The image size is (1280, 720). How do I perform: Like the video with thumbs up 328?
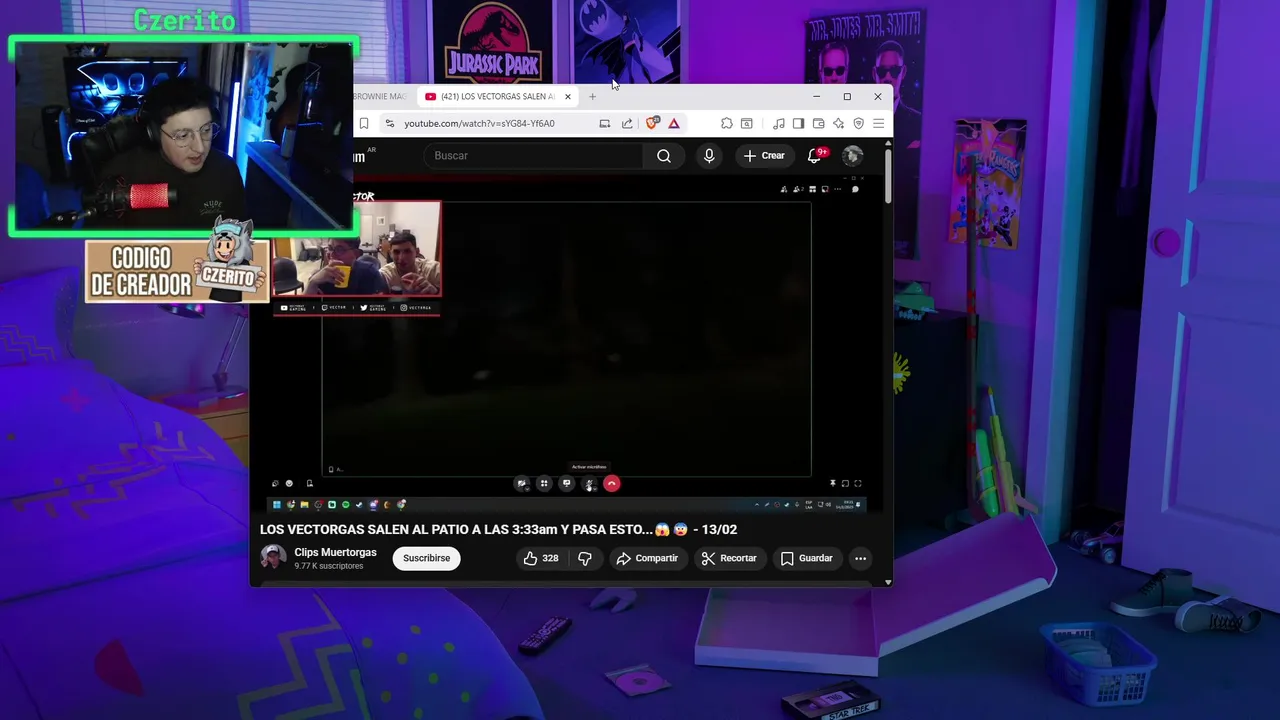pos(541,558)
